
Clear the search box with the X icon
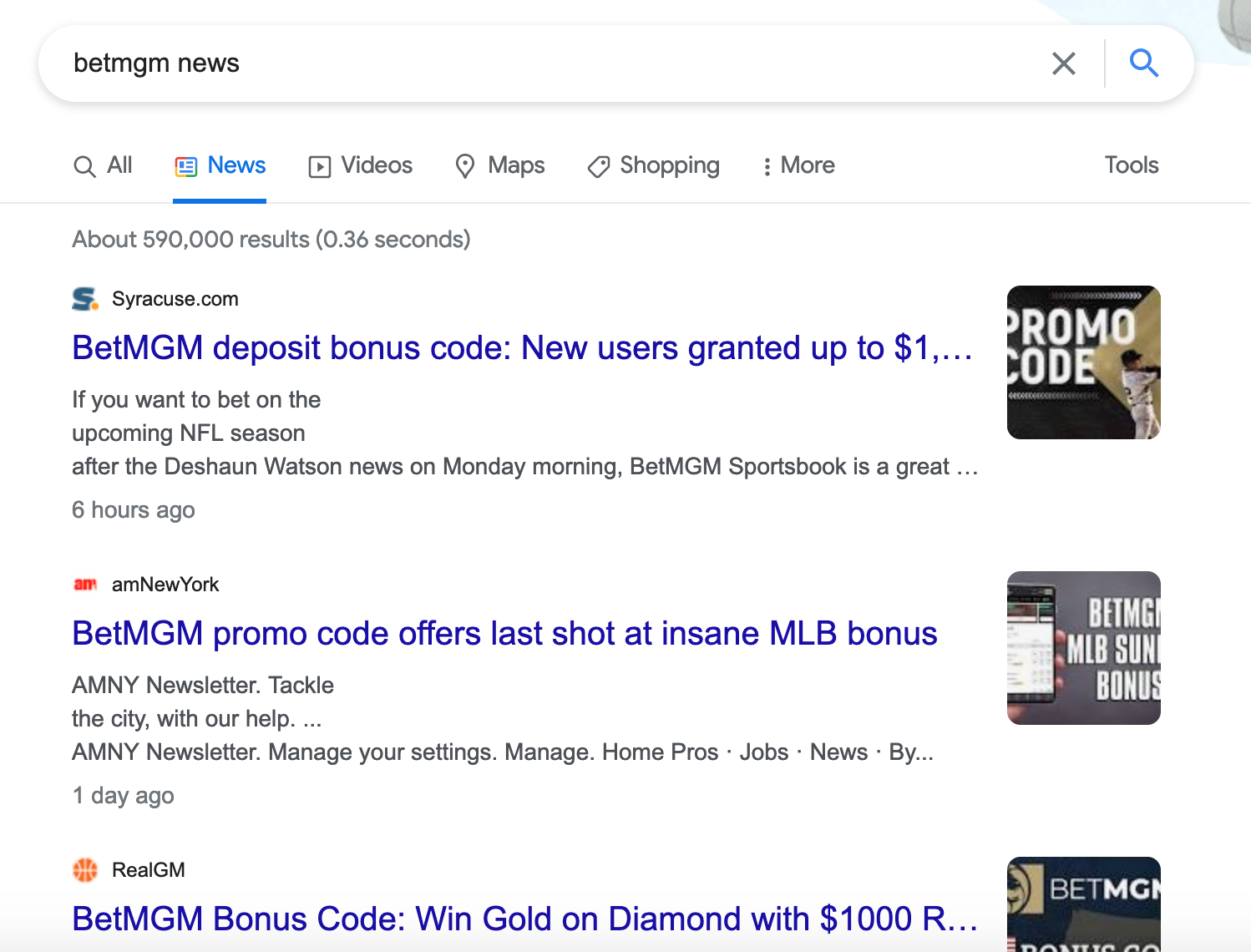click(1063, 63)
